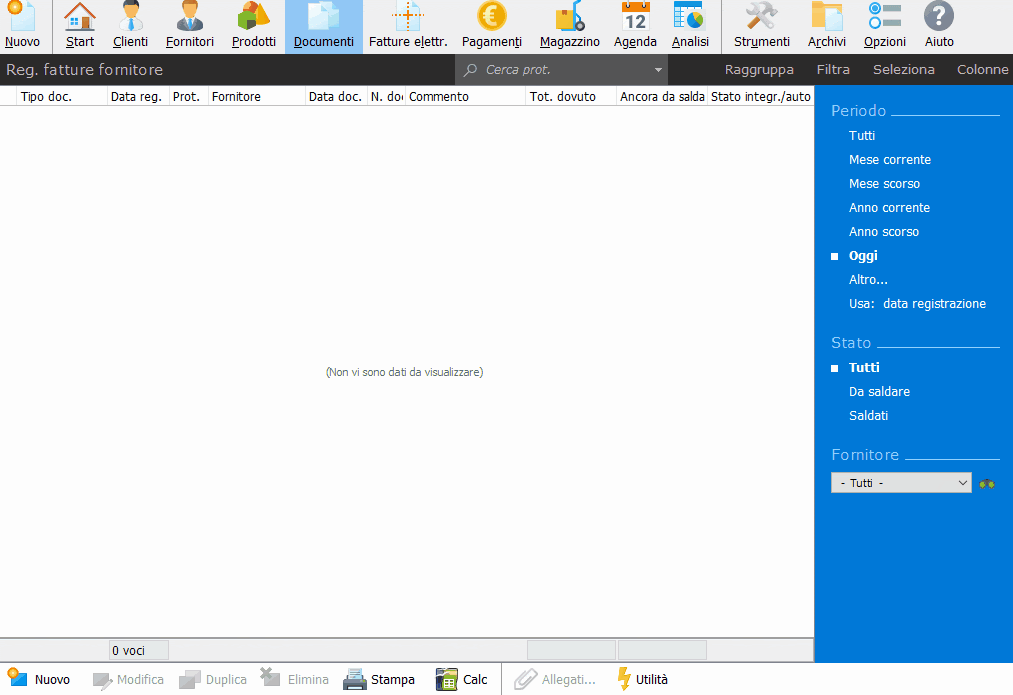Sort by Ancora da saldare column header

(662, 96)
